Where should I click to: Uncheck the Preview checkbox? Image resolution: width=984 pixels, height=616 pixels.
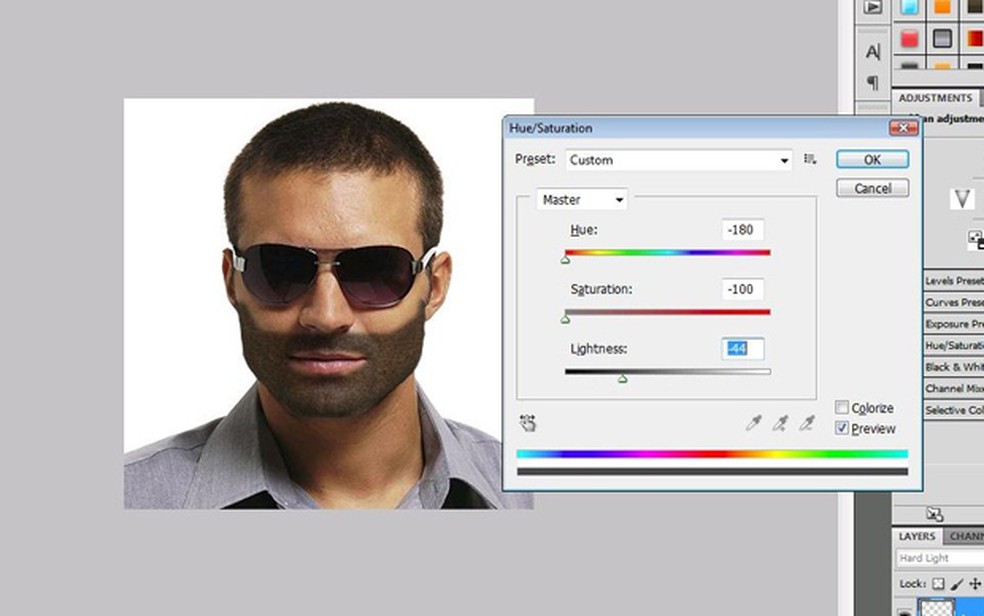[842, 428]
